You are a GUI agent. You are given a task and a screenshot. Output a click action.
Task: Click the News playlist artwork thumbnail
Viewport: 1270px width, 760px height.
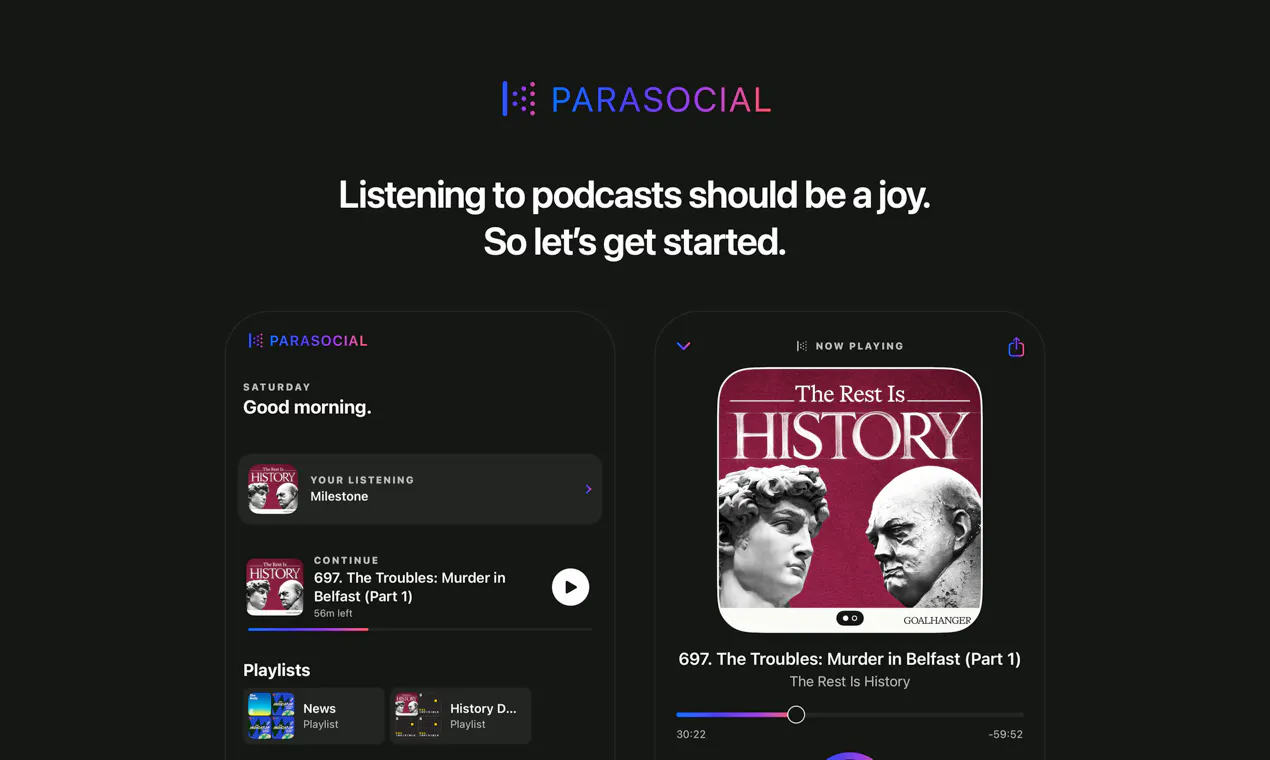[271, 716]
